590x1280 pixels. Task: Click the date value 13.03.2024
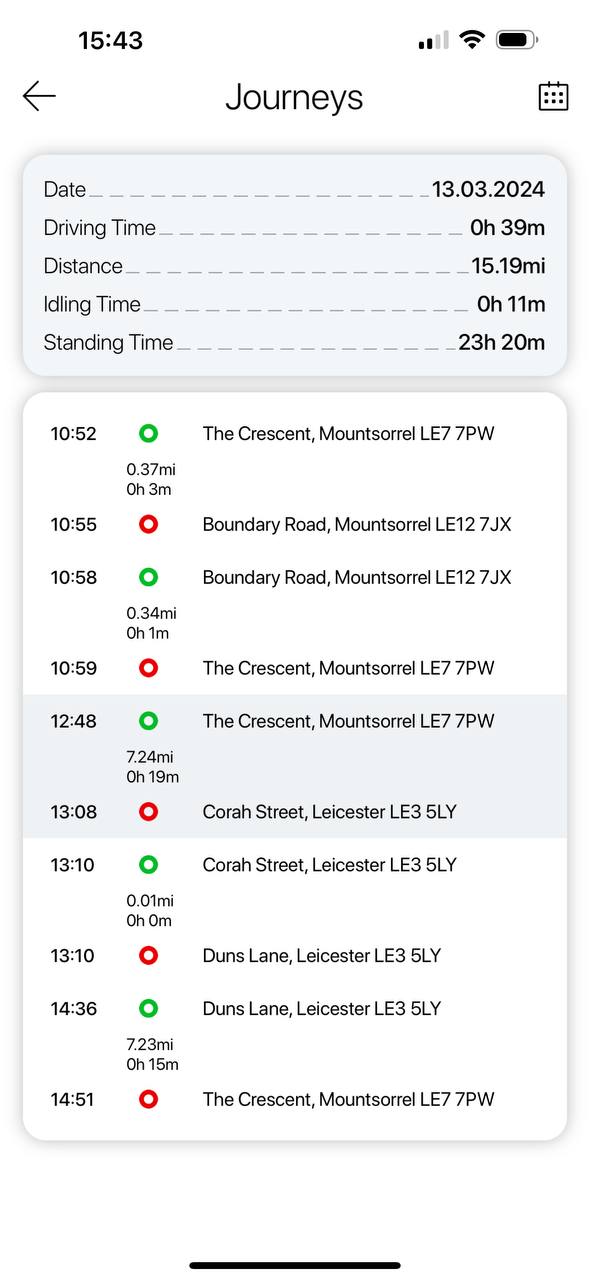coord(488,189)
